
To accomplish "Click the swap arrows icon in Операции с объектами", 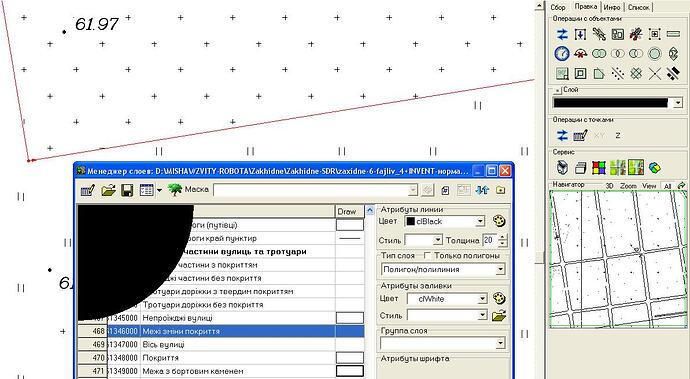I will coord(562,34).
